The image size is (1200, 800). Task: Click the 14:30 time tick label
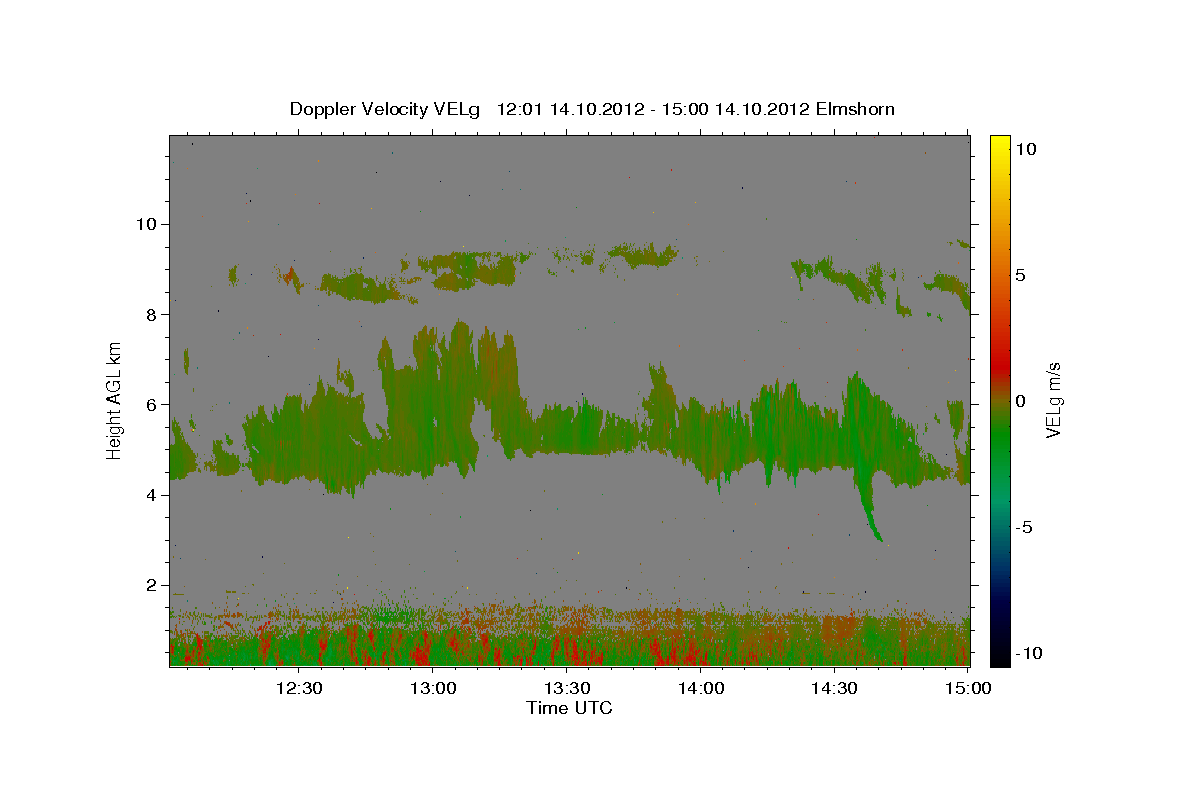(834, 688)
